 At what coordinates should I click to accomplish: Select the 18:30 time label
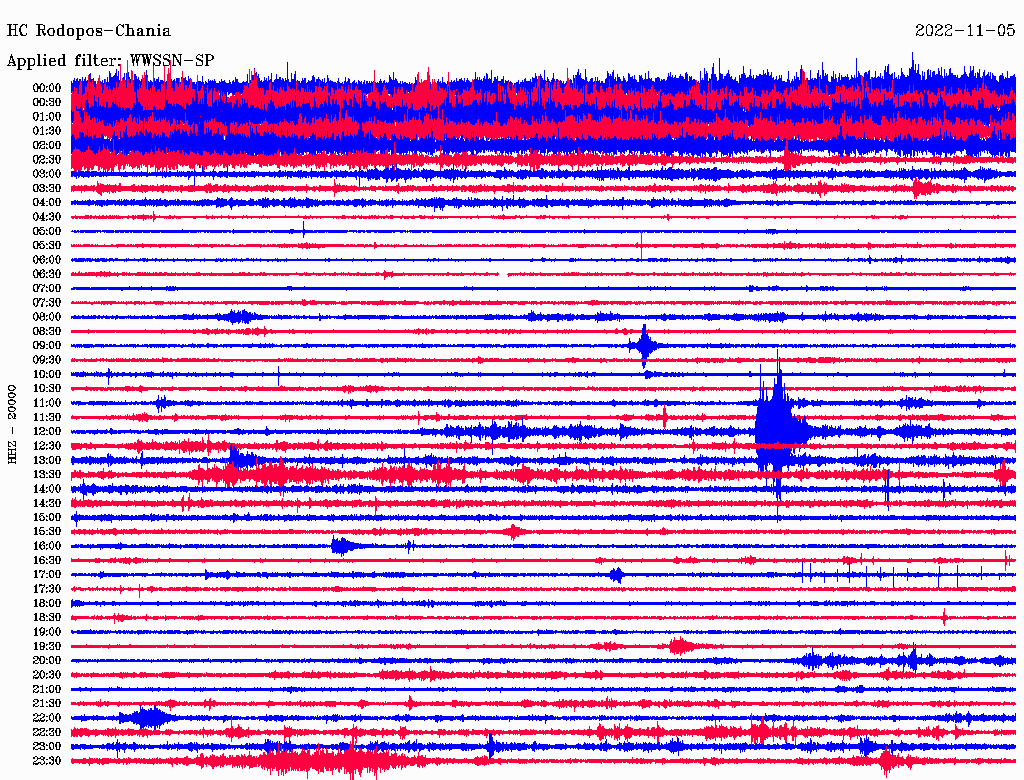[x=47, y=618]
